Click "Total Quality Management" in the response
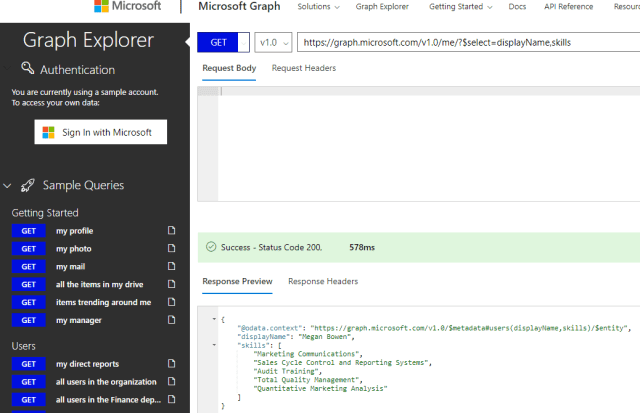Image resolution: width=640 pixels, height=413 pixels. [x=306, y=380]
